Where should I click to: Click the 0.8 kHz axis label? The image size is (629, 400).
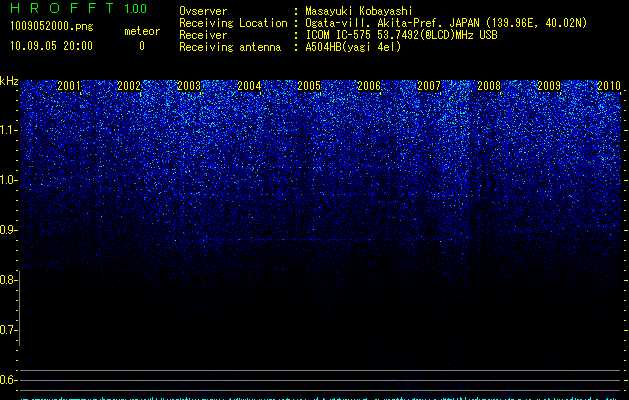click(8, 280)
